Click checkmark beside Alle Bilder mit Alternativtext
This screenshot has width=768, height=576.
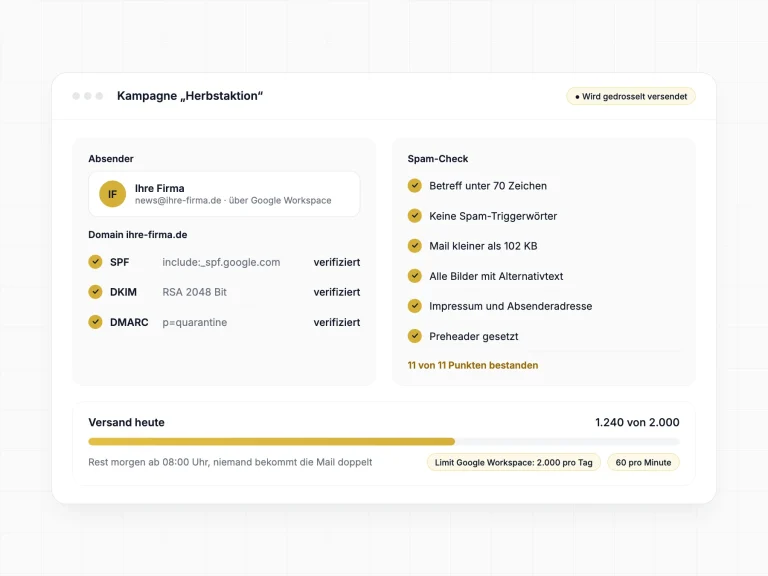pyautogui.click(x=415, y=276)
